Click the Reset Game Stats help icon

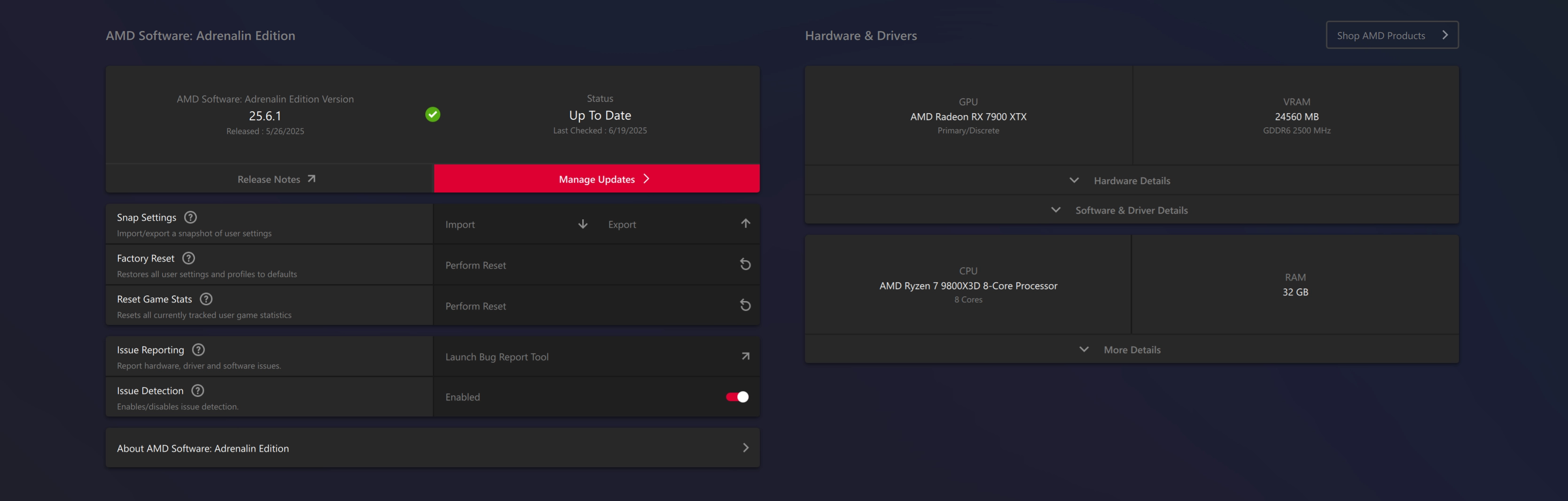[206, 299]
